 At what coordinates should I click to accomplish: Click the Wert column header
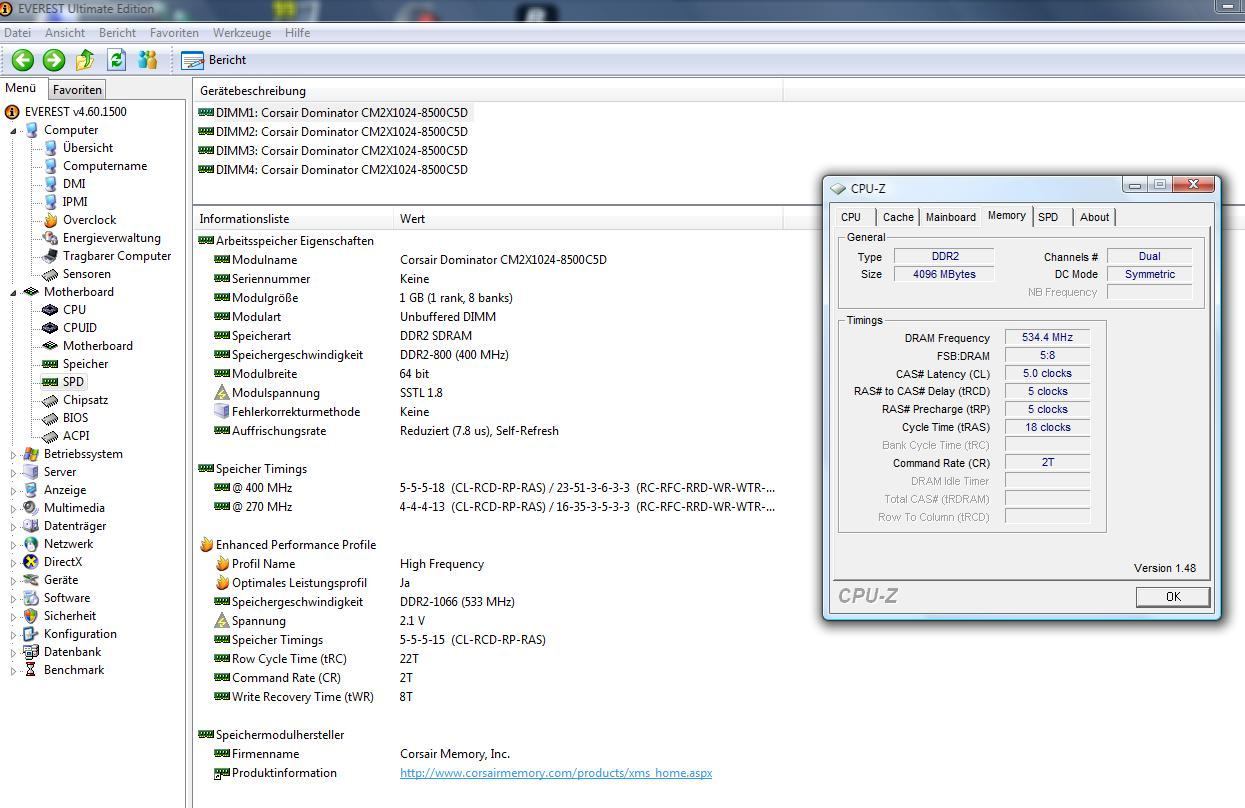pos(590,218)
